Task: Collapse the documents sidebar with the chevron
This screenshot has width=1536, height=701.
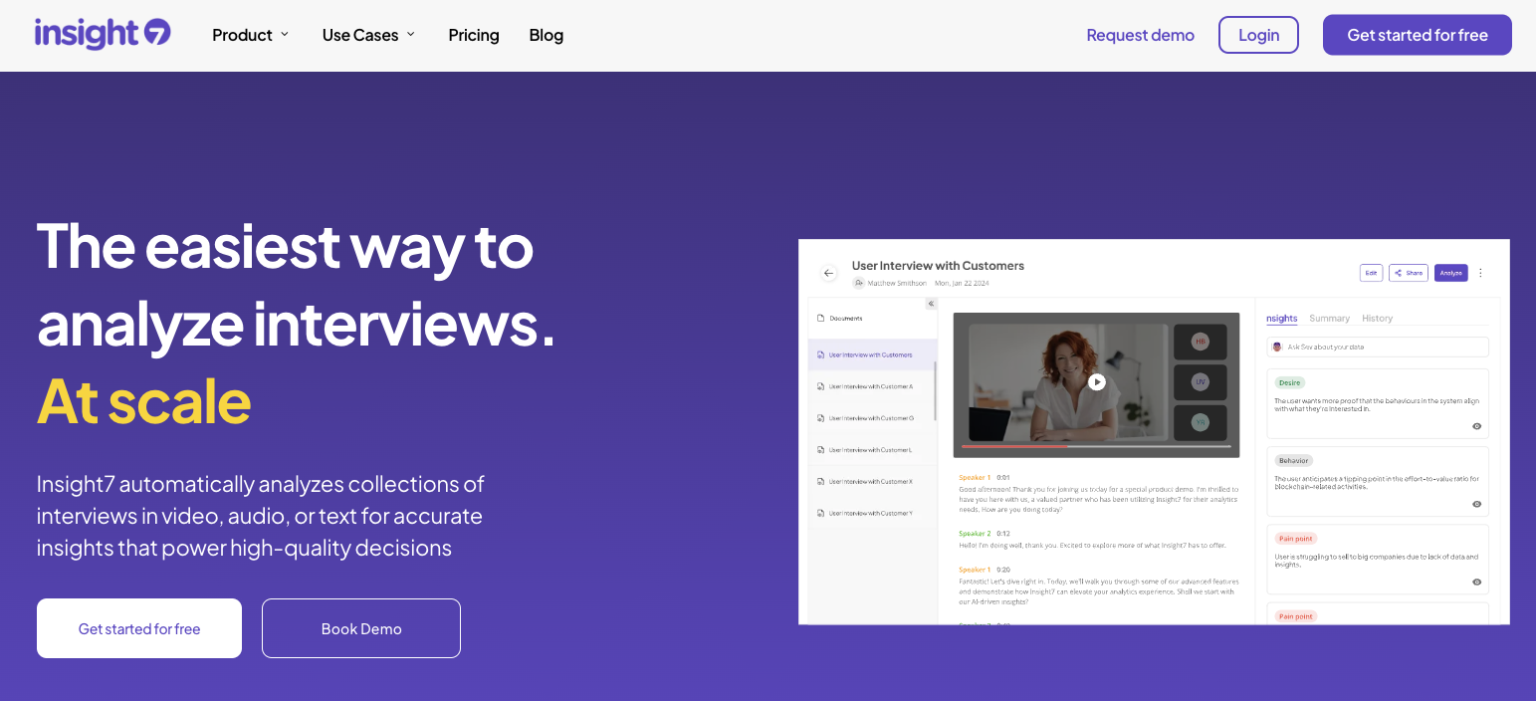Action: [931, 304]
